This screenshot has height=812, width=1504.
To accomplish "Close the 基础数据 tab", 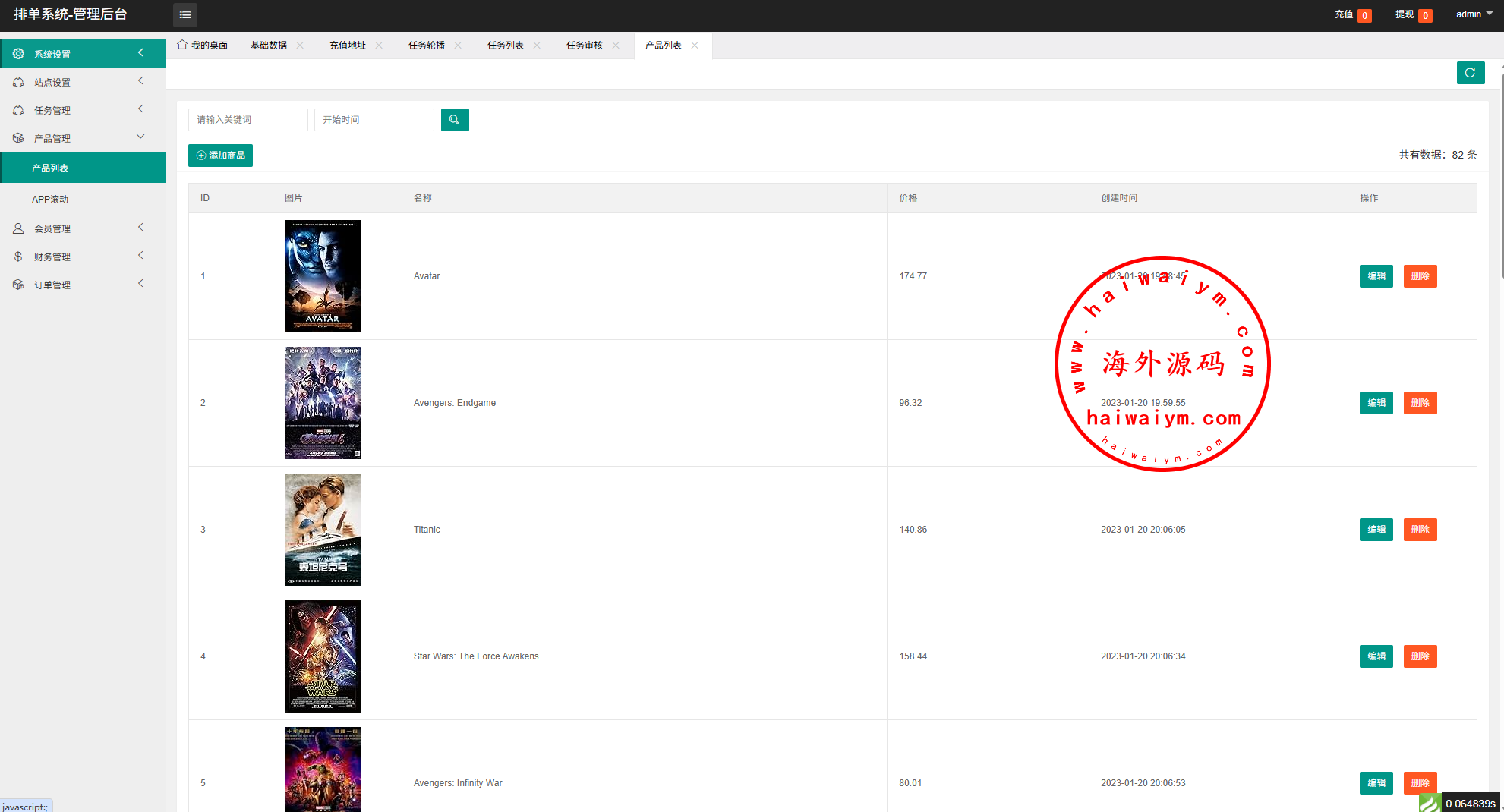I will click(x=300, y=46).
